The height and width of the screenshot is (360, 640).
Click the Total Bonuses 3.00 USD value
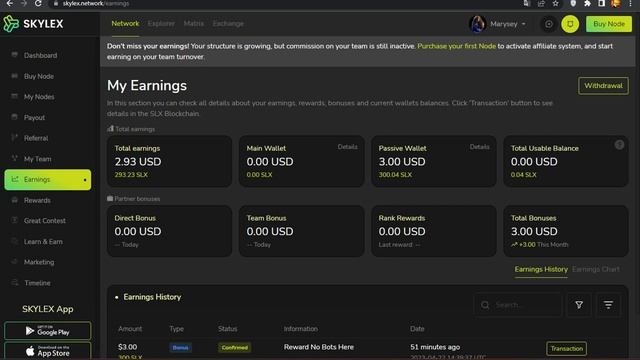click(x=534, y=232)
